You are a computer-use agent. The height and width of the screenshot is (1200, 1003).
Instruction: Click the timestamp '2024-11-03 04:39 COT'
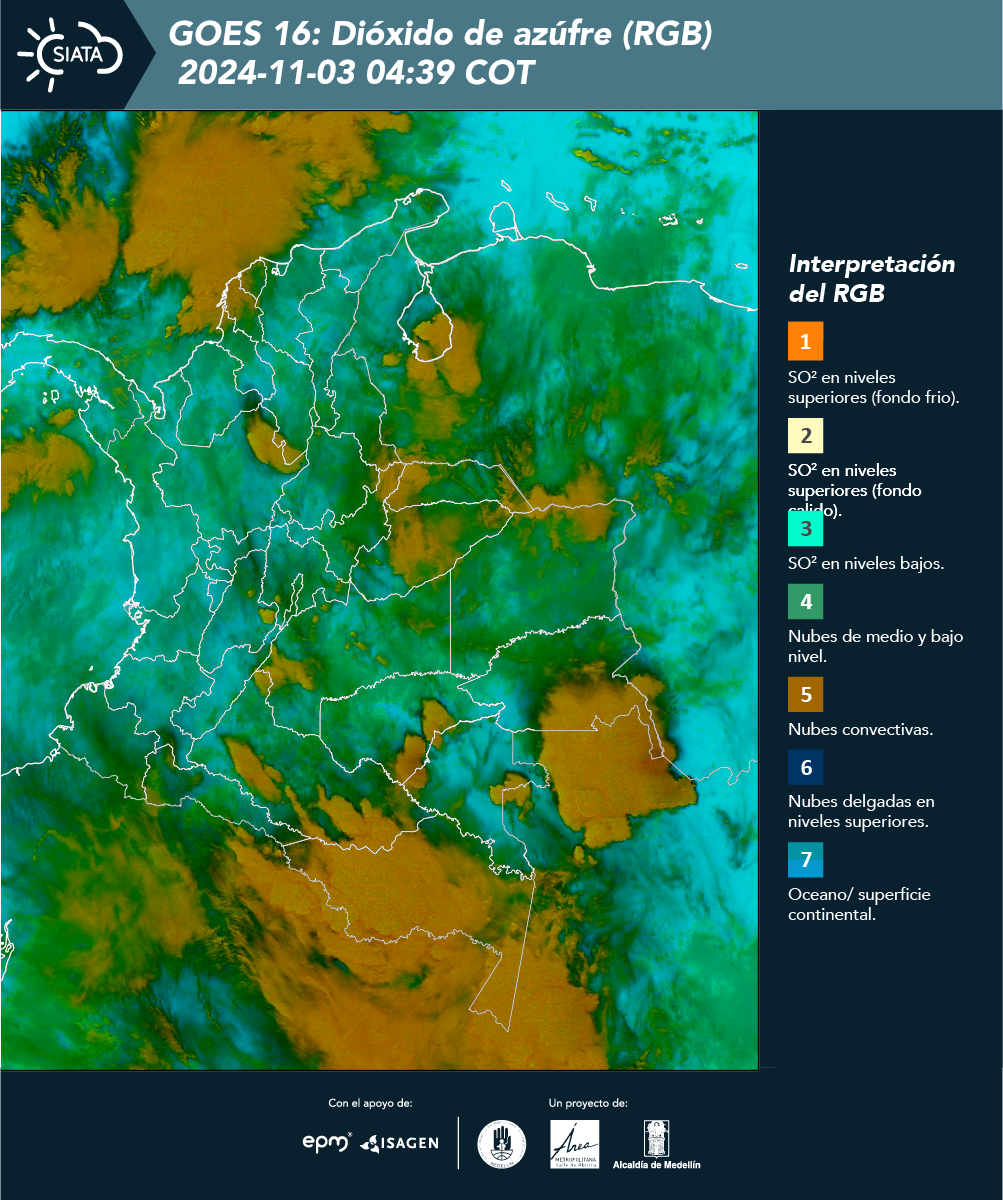[356, 73]
